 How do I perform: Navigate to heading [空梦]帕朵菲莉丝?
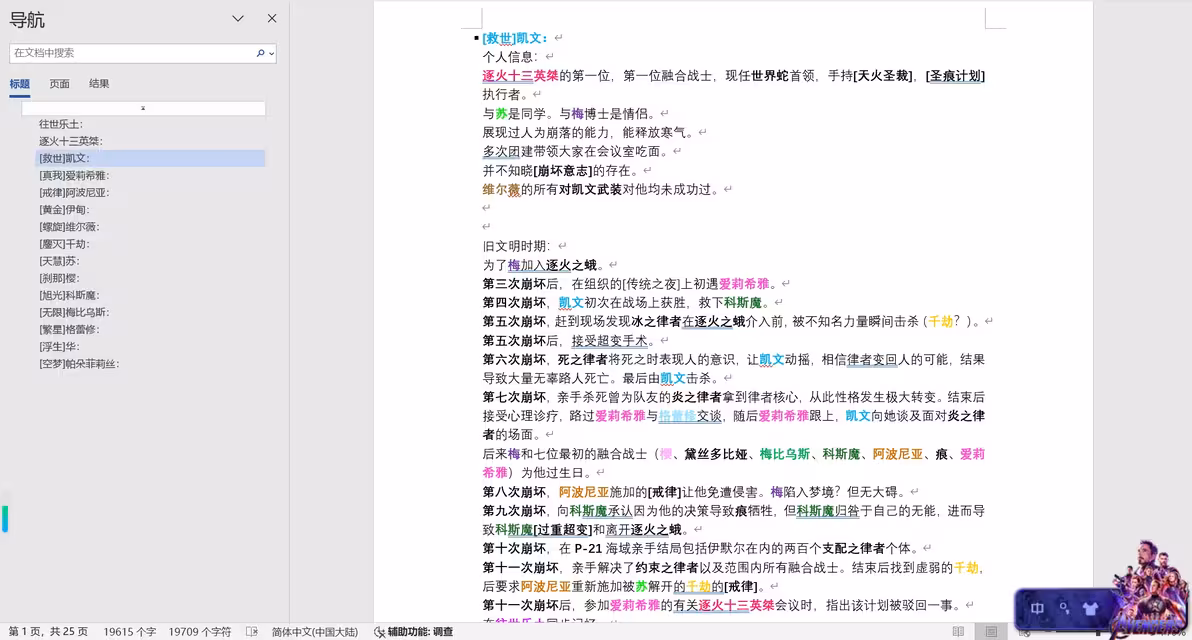coord(79,364)
